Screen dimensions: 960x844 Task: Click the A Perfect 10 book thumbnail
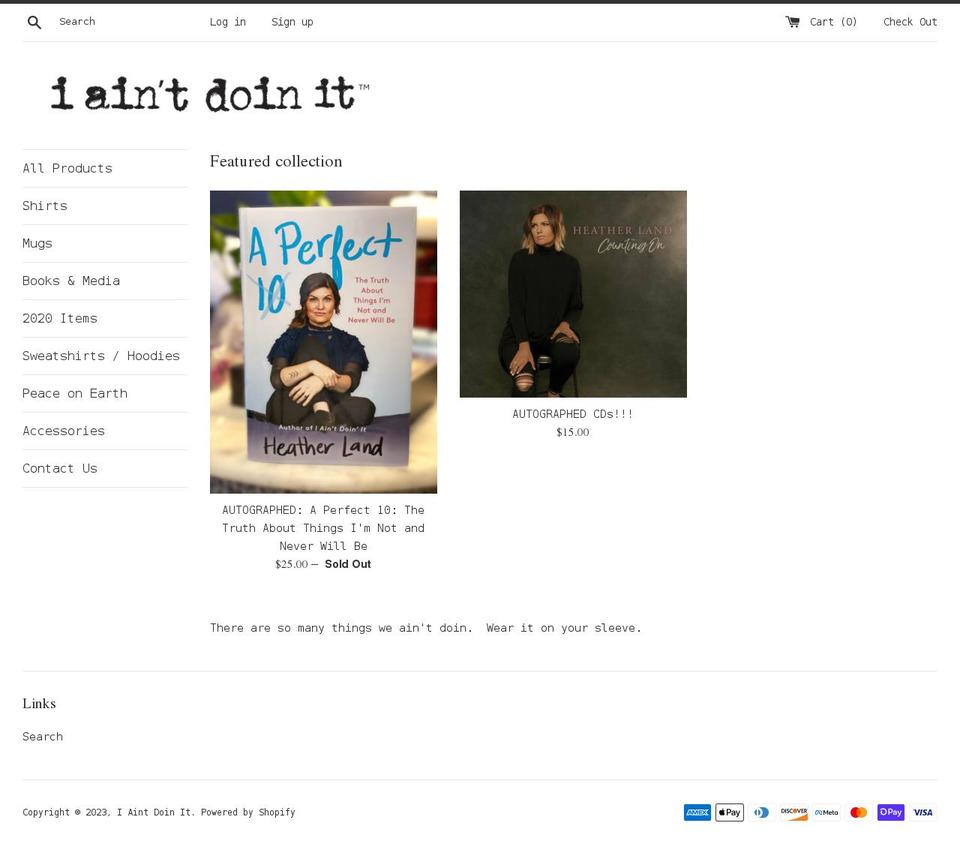(x=323, y=341)
